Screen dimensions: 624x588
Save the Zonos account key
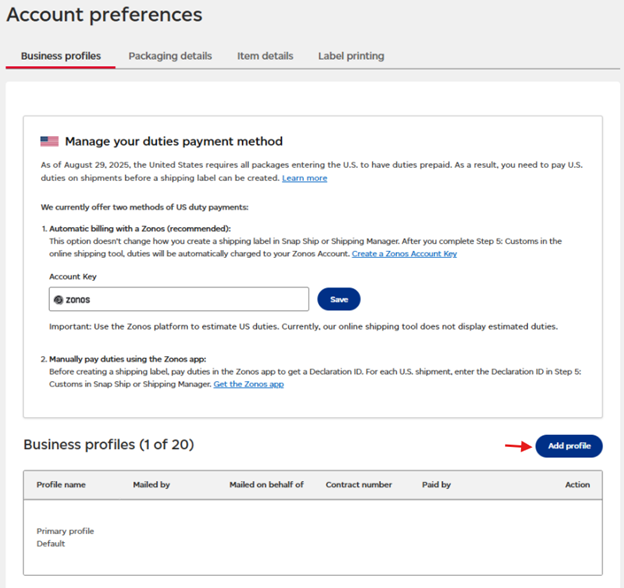click(339, 299)
